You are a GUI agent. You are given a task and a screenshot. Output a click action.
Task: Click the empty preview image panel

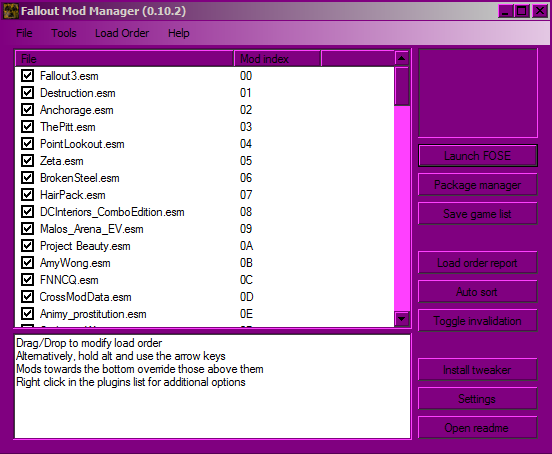point(478,93)
